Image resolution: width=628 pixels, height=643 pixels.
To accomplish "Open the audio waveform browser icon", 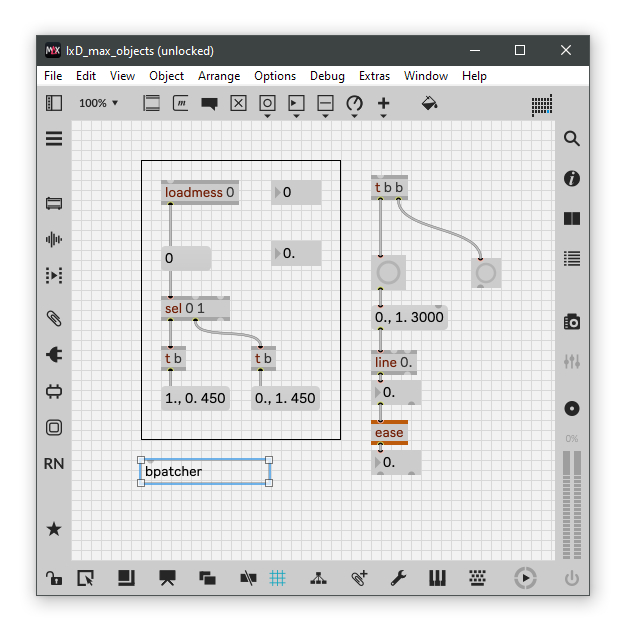I will [54, 239].
